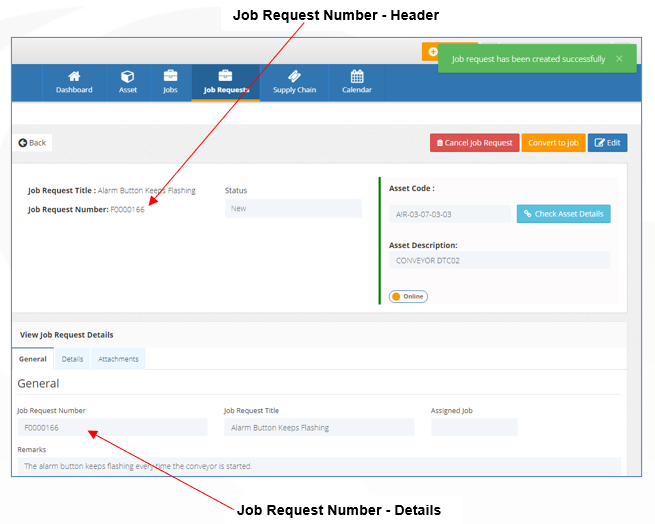Open the Asset cube icon
Viewport: 655px width, 524px height.
point(127,76)
